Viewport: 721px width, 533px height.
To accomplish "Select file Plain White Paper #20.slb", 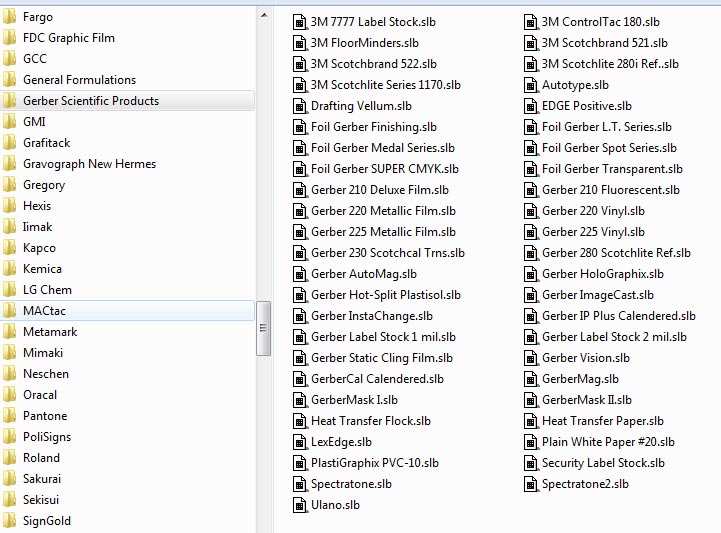I will 608,442.
